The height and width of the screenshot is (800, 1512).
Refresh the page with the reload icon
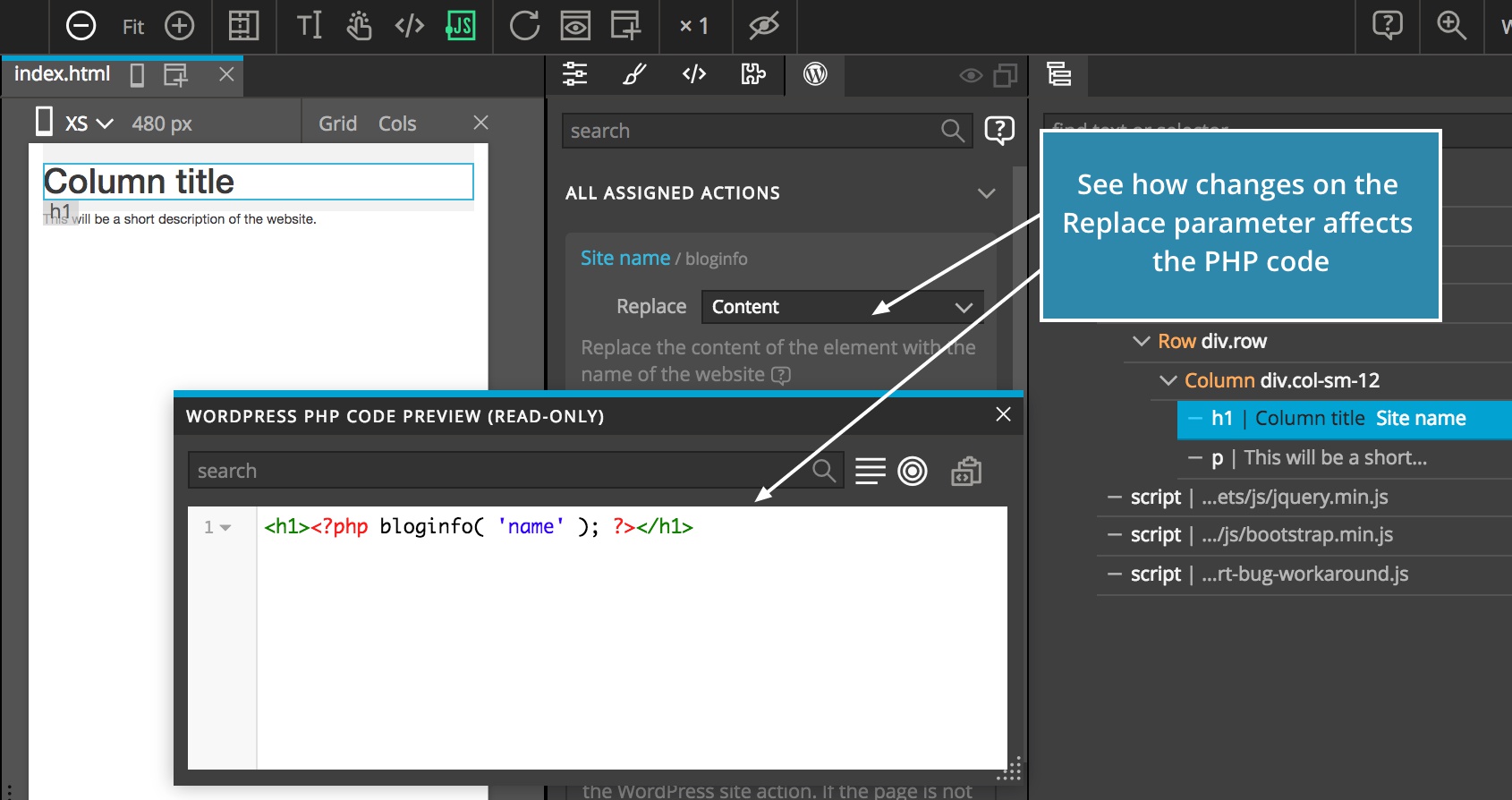524,26
